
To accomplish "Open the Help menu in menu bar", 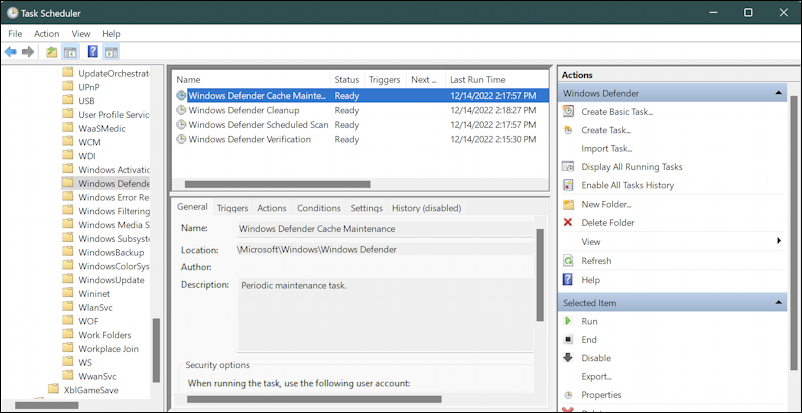I will pyautogui.click(x=111, y=34).
